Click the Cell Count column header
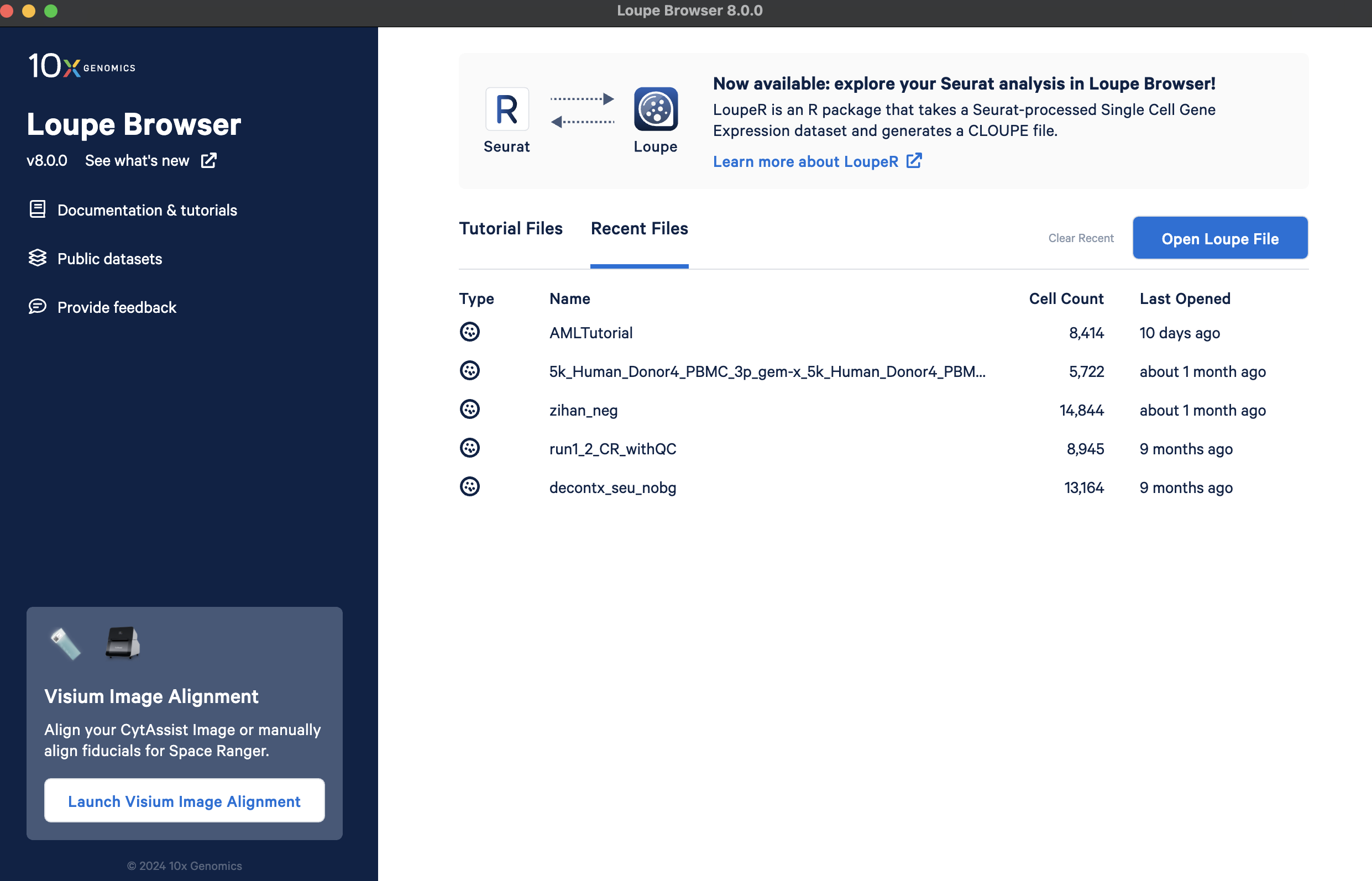This screenshot has height=881, width=1372. tap(1066, 298)
